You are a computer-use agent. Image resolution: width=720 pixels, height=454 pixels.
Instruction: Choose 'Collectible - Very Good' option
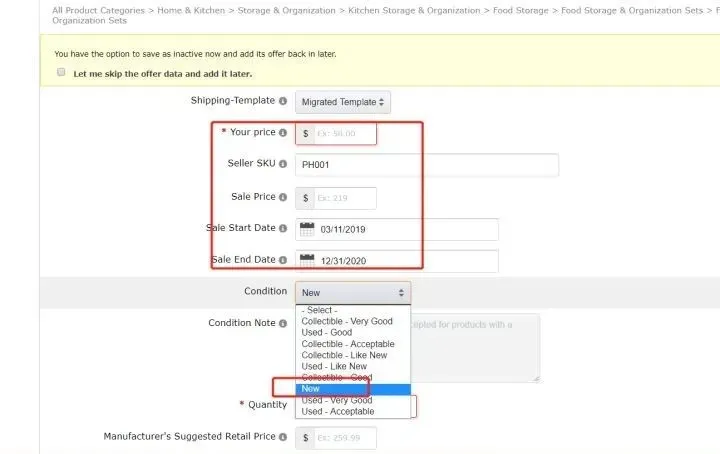coord(347,321)
